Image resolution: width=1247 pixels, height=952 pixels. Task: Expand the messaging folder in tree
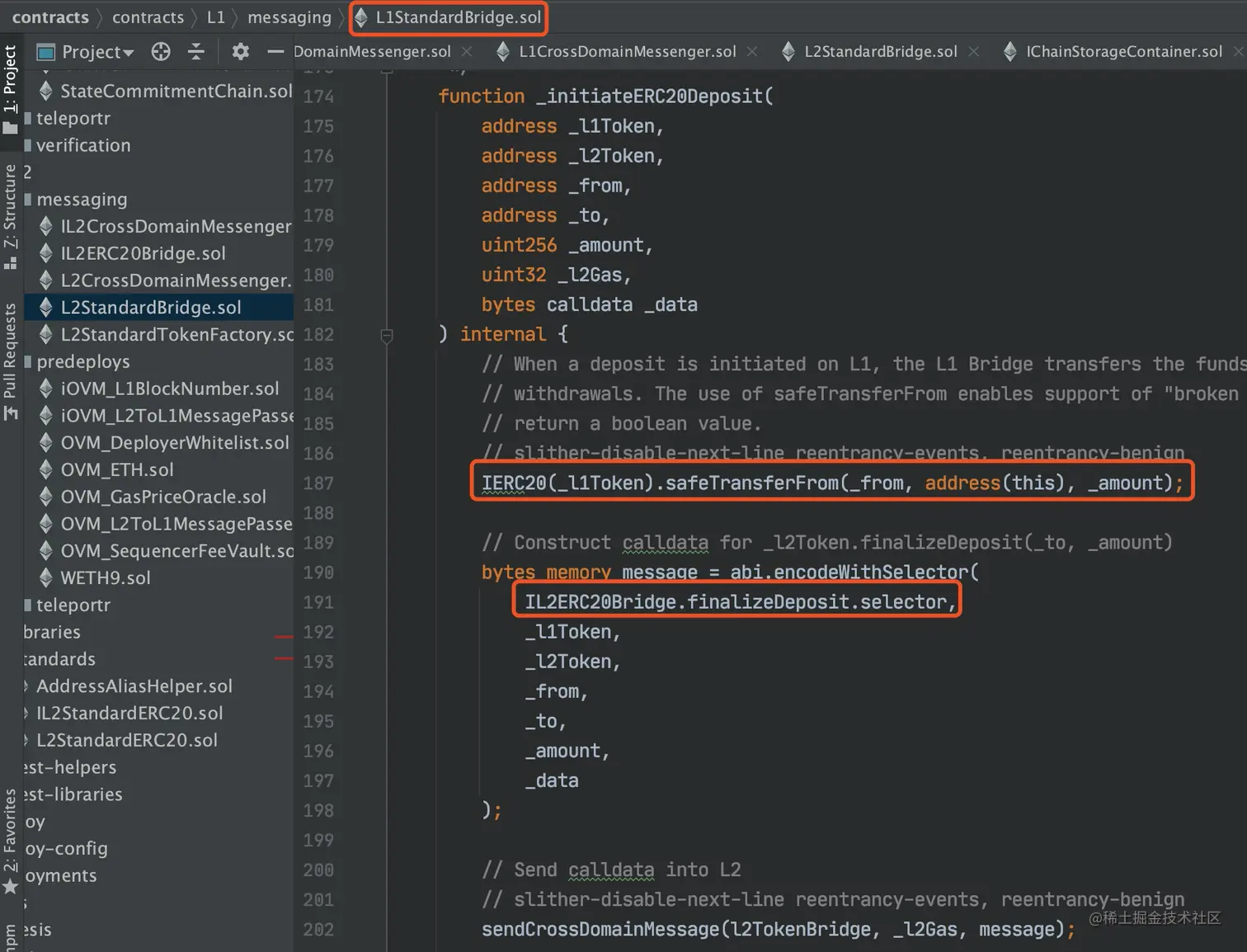tap(81, 200)
